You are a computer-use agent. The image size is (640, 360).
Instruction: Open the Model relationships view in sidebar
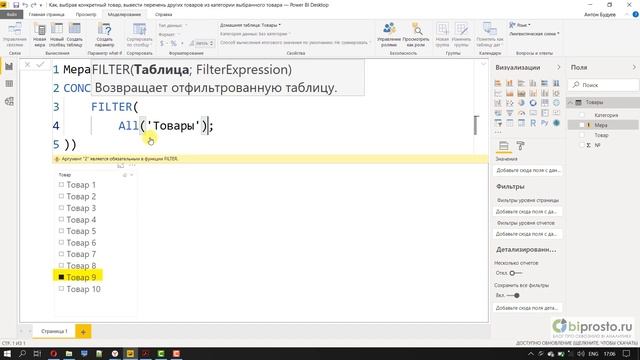click(x=9, y=101)
